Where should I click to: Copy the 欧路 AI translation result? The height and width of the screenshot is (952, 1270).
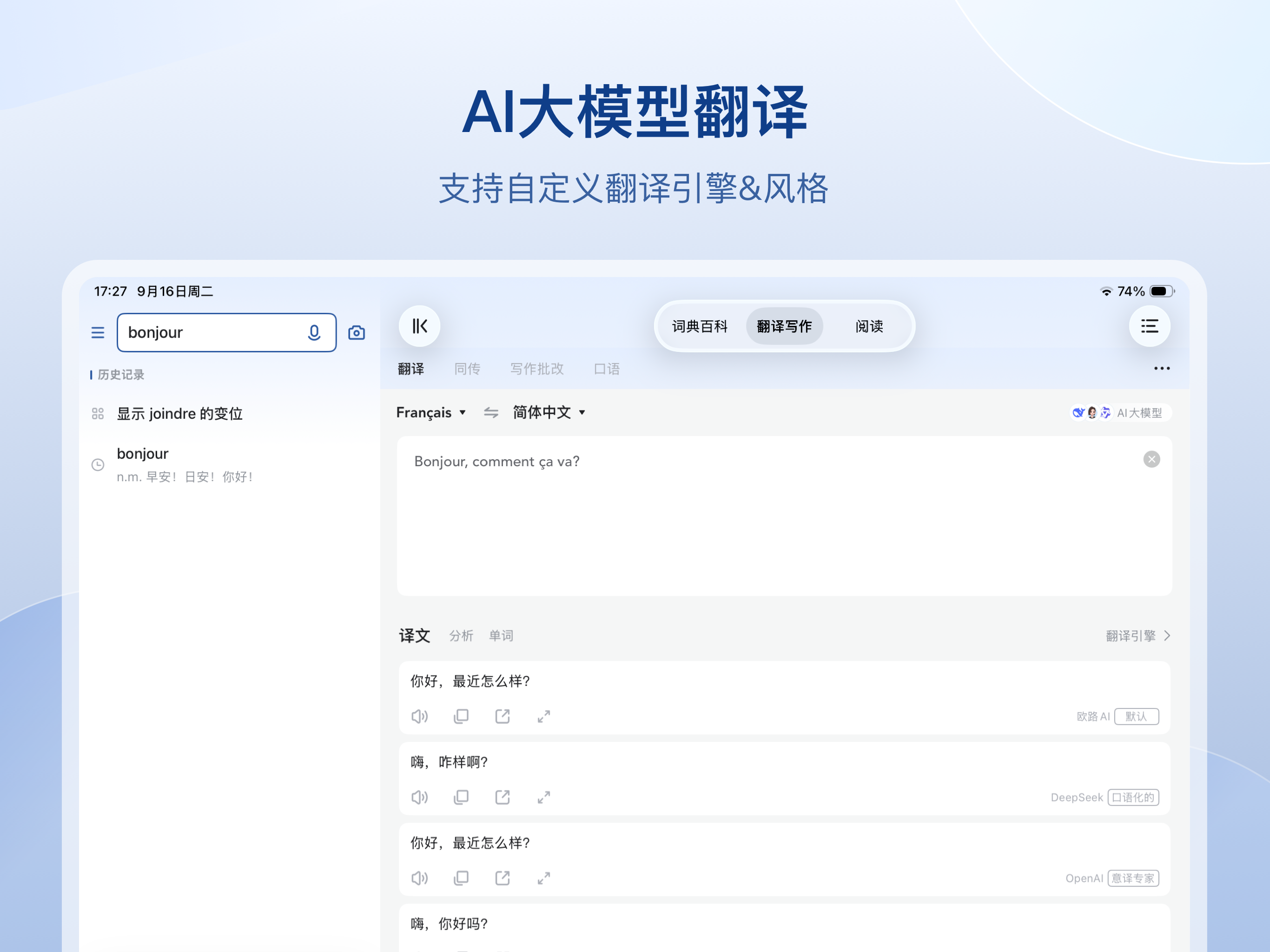(x=461, y=716)
